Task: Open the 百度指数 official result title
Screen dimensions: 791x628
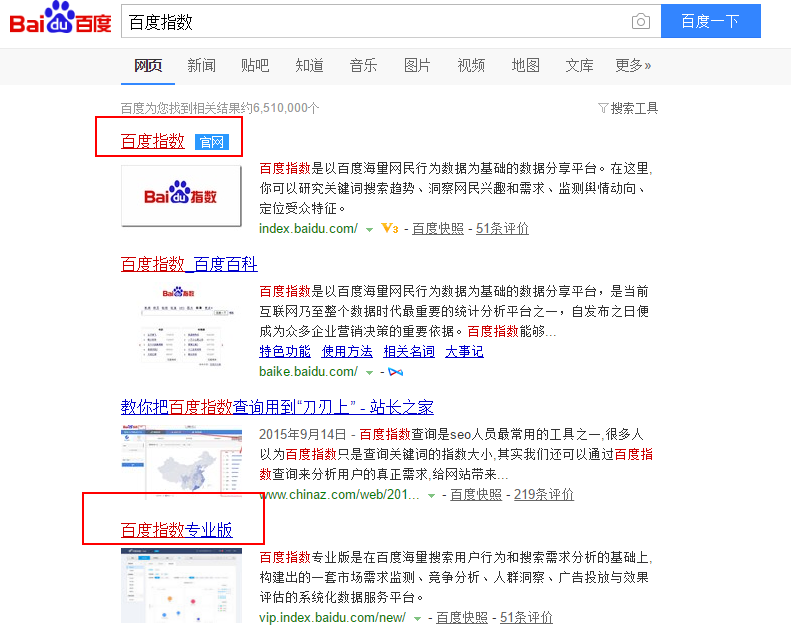Action: 153,142
